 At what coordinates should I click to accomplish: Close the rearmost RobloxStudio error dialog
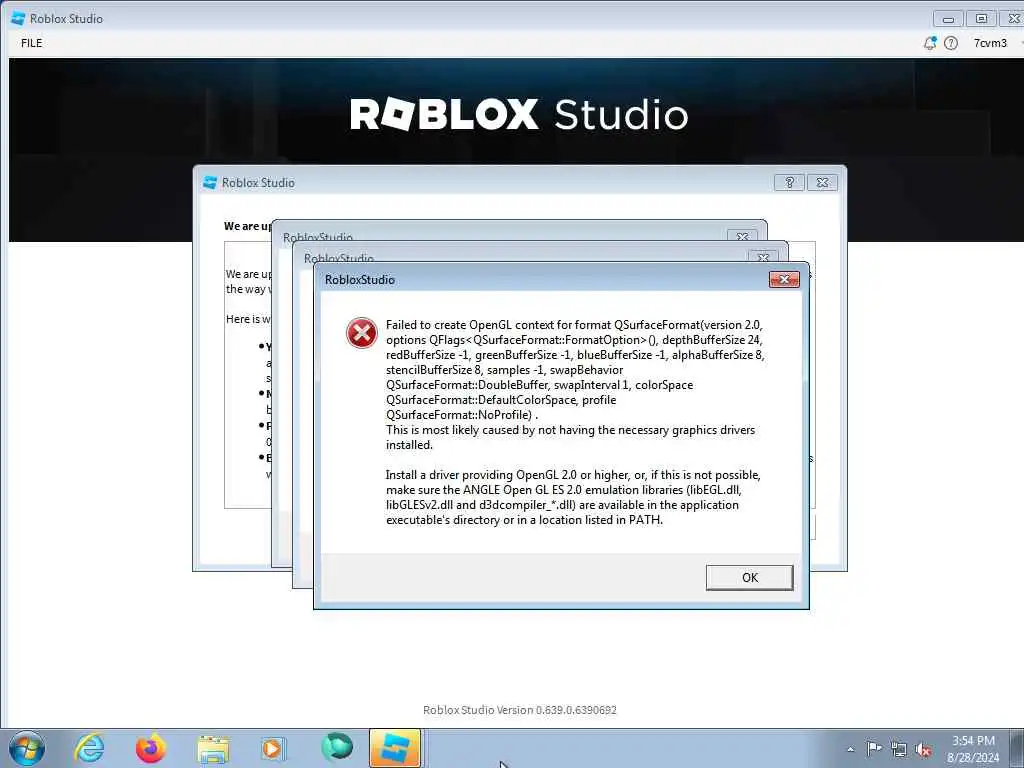pyautogui.click(x=743, y=236)
